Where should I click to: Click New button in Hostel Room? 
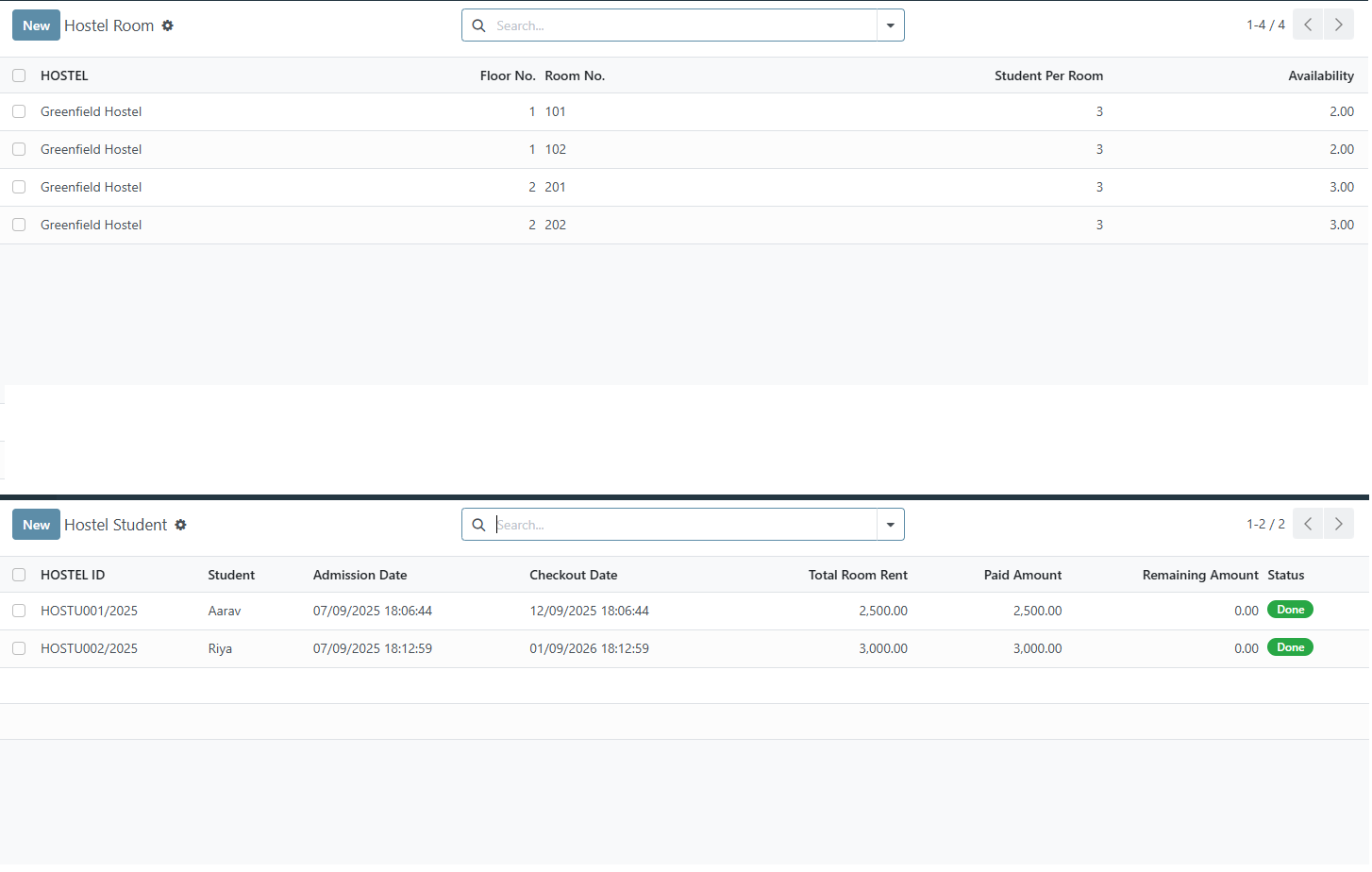tap(36, 25)
